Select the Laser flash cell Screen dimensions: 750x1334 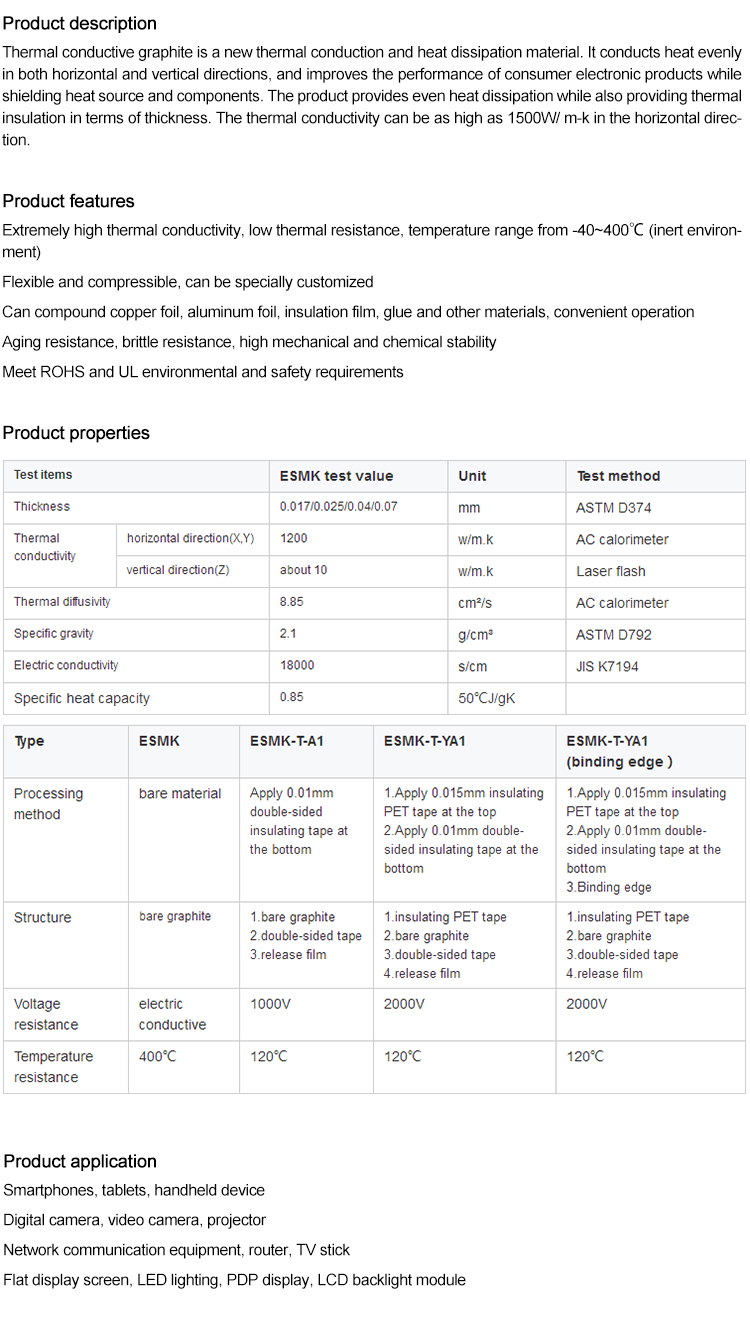tap(611, 572)
